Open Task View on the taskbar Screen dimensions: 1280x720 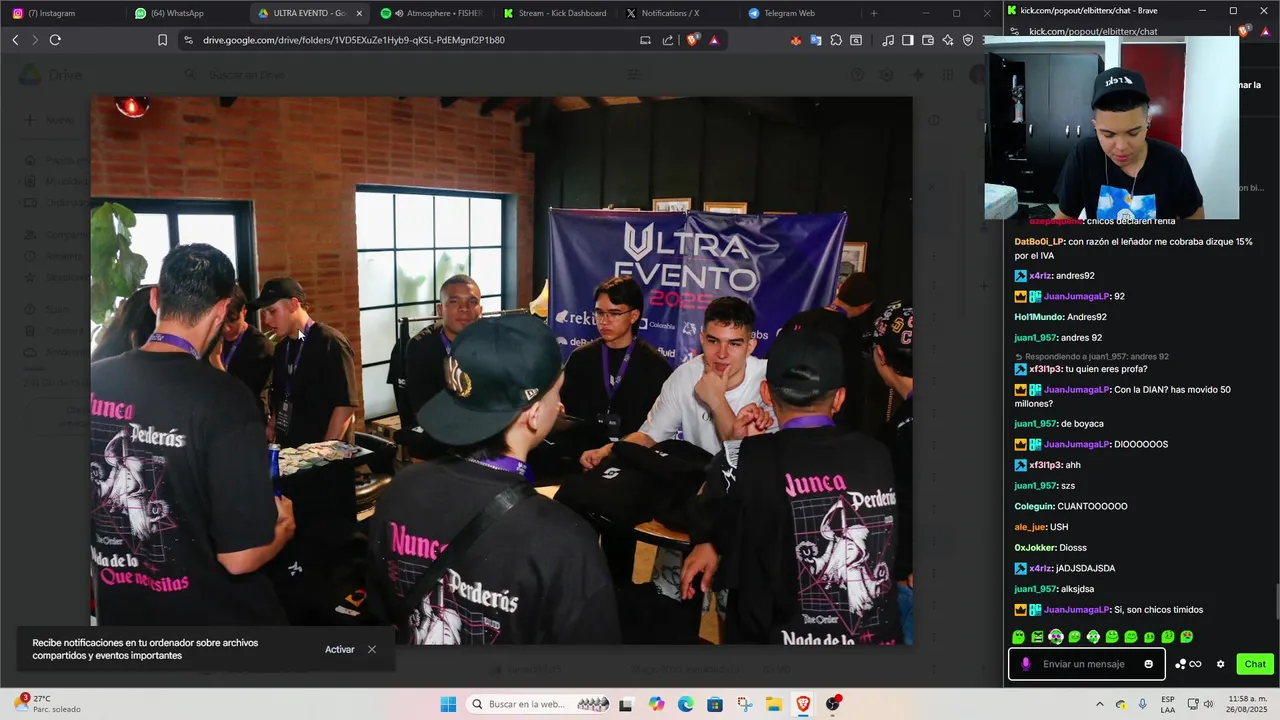[x=626, y=704]
